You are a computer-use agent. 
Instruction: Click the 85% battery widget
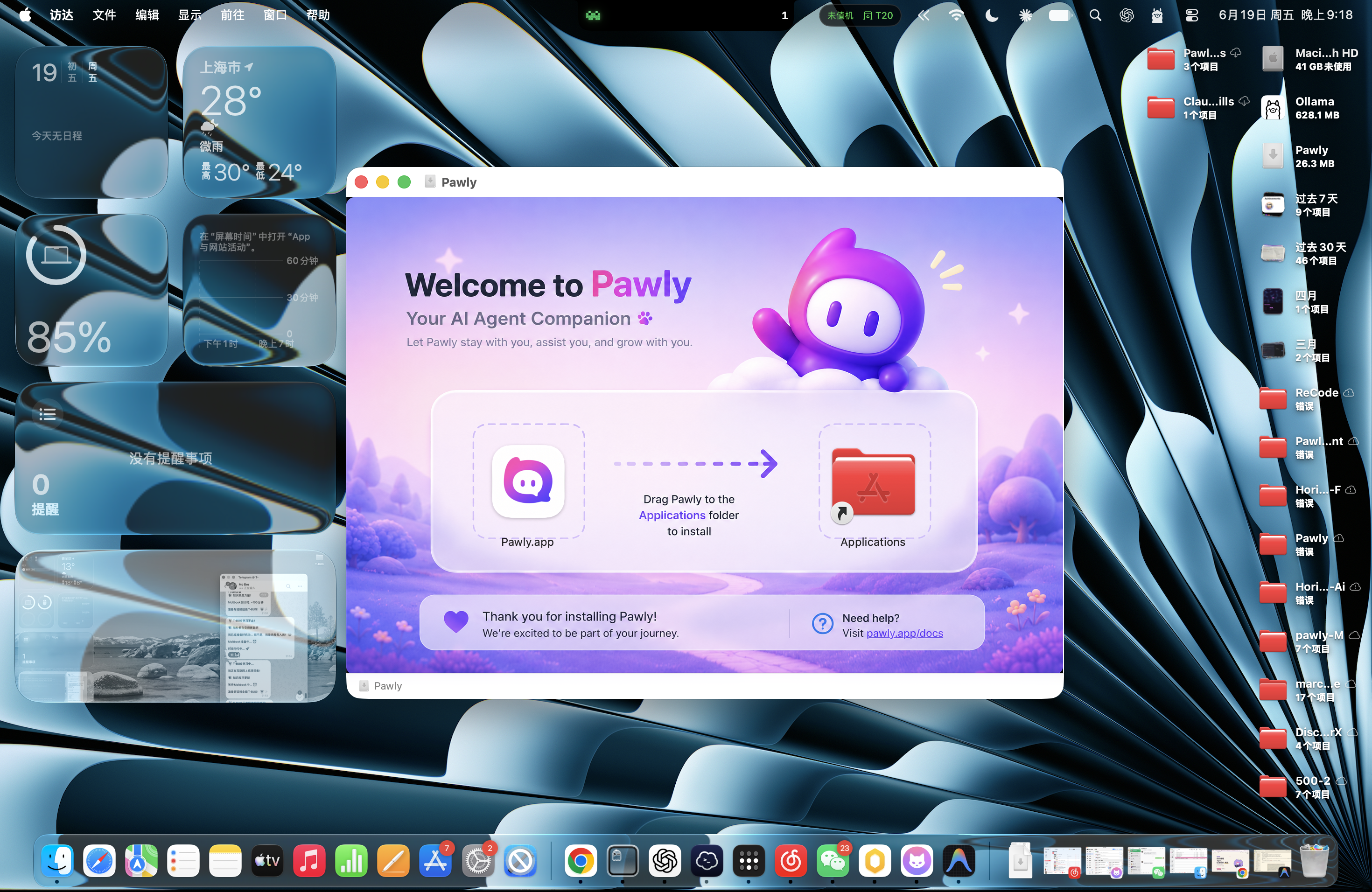[91, 290]
